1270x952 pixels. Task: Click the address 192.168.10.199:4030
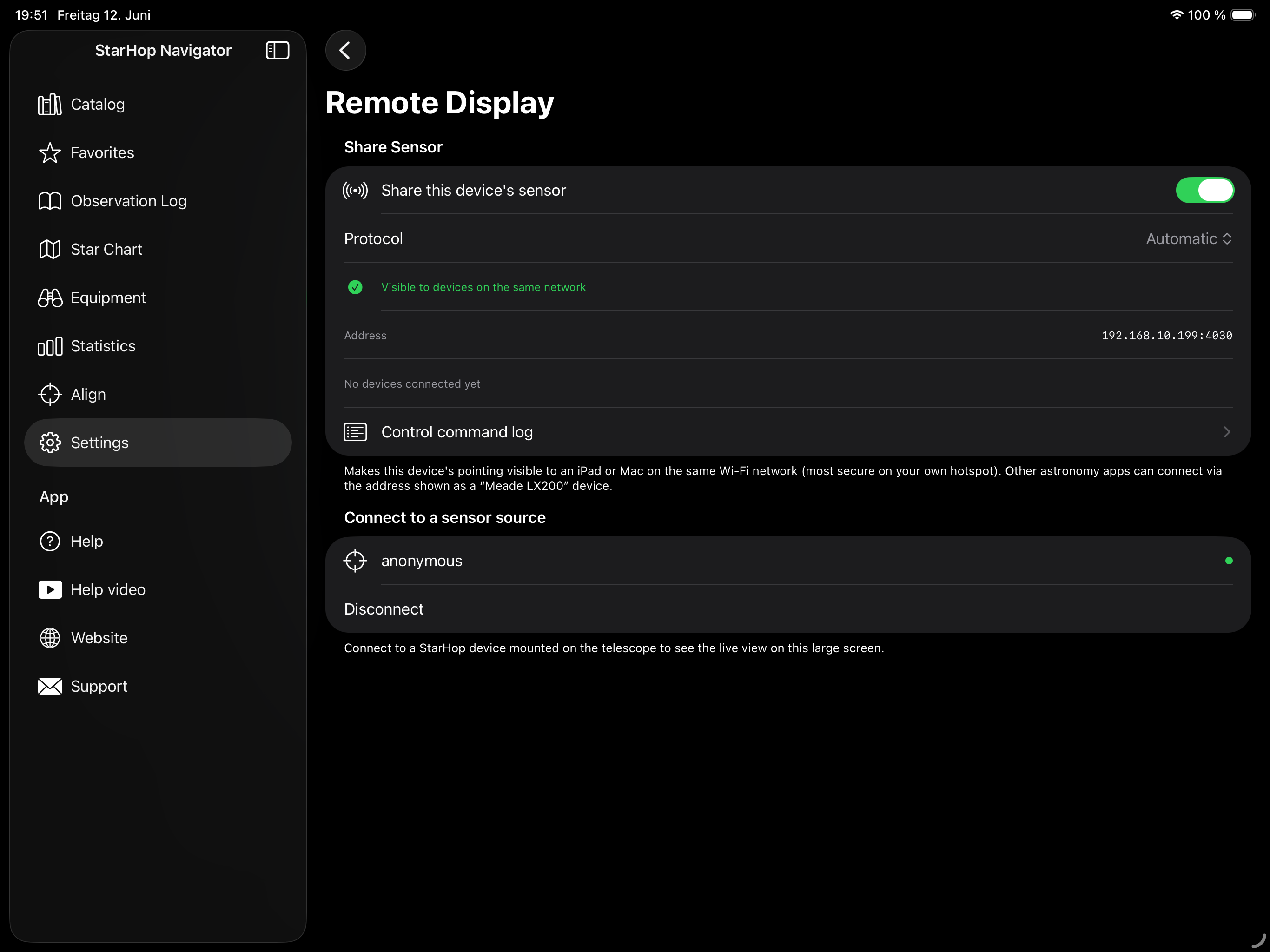click(1166, 335)
